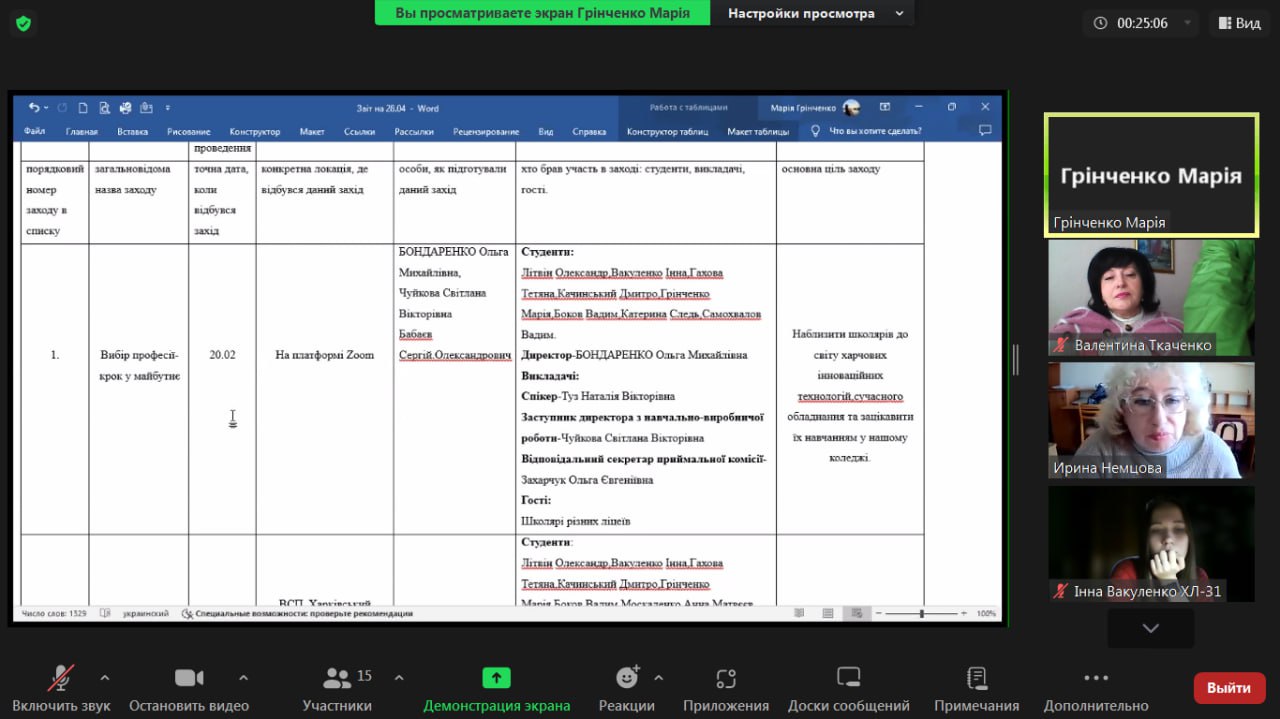The image size is (1280, 719).
Task: Click the proofing book icon in status bar
Action: click(x=105, y=613)
